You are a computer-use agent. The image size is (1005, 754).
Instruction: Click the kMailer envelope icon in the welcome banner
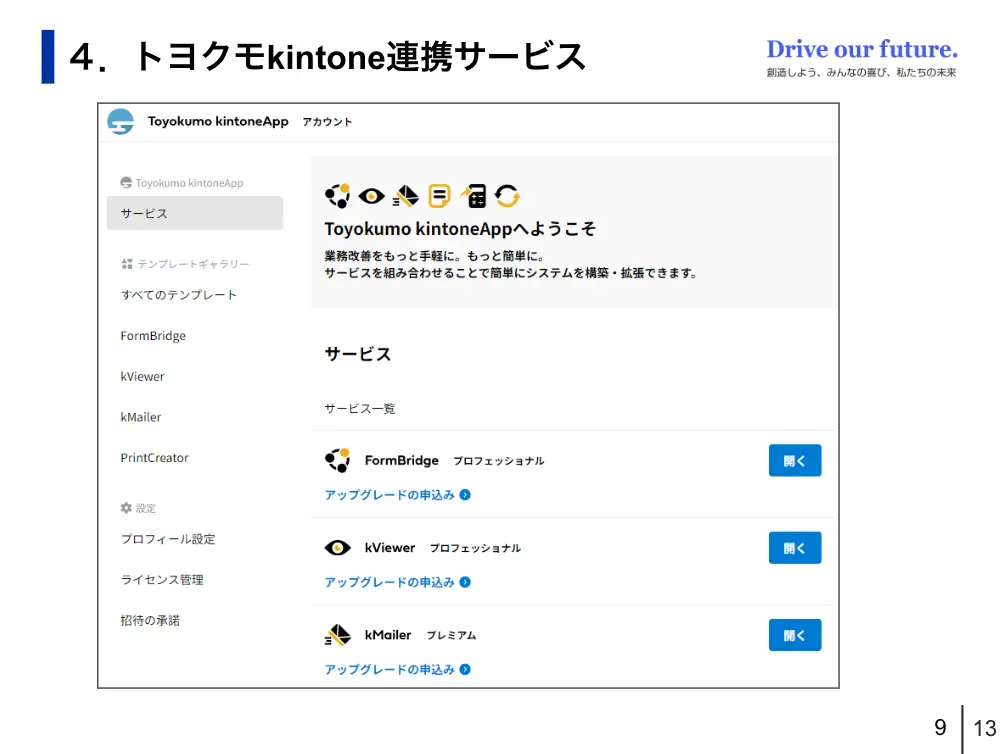tap(406, 196)
